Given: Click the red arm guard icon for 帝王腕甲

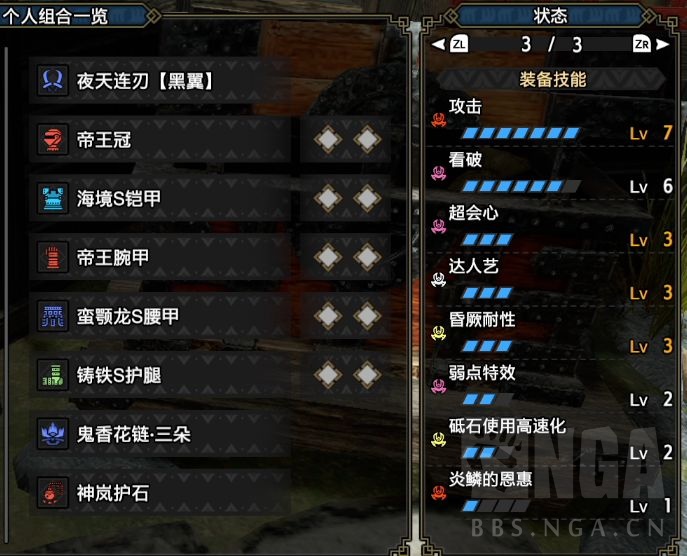Looking at the screenshot, I should (53, 257).
